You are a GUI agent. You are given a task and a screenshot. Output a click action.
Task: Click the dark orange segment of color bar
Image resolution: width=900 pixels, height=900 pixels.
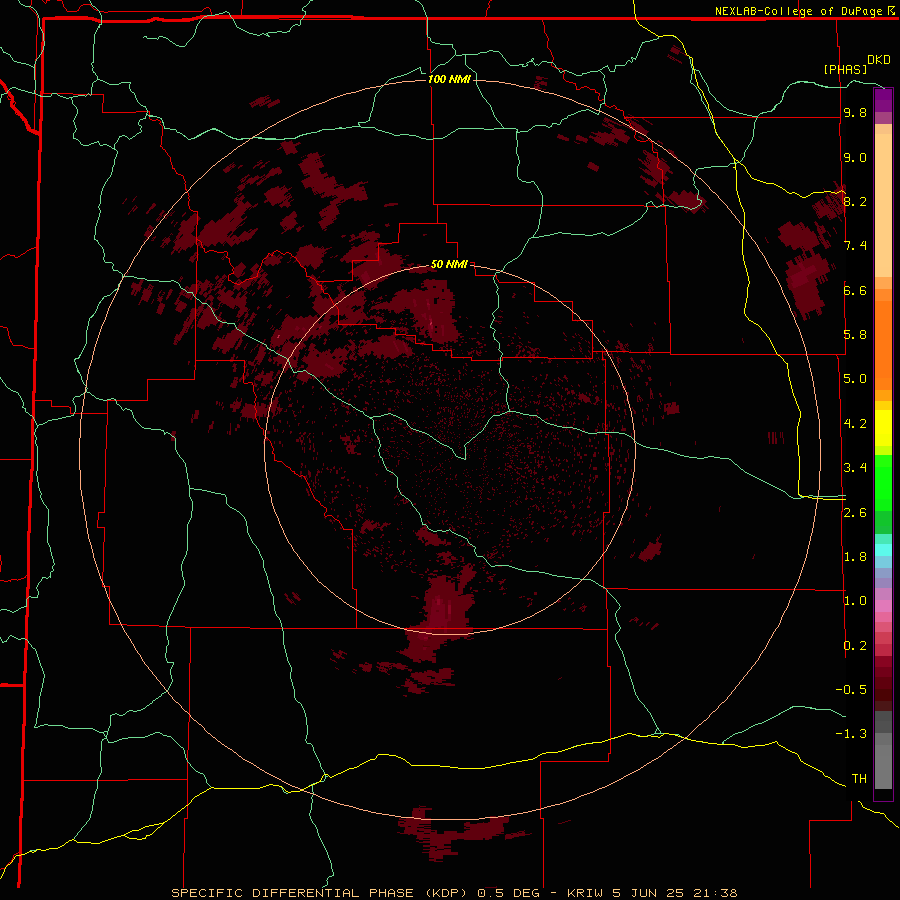[x=883, y=346]
